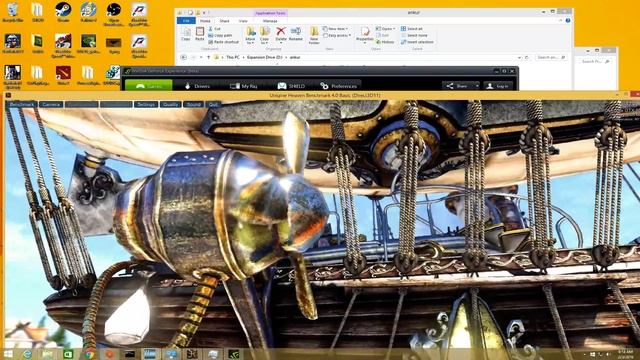The width and height of the screenshot is (640, 360).
Task: Click History in the Explorer Open group
Action: [385, 42]
